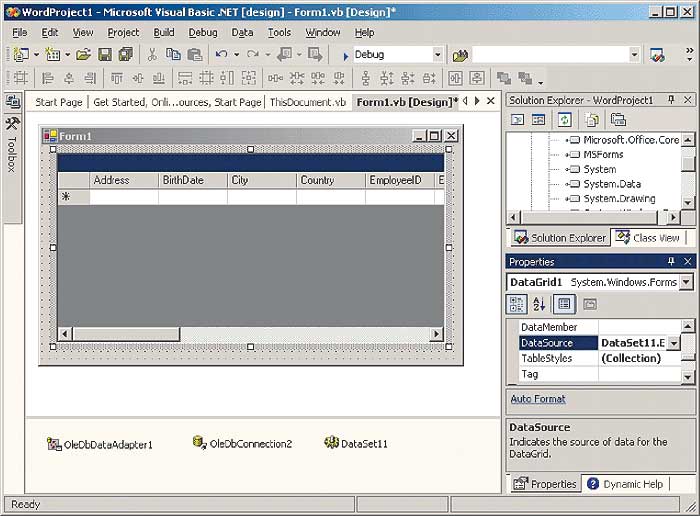Click the Find in Files icon
This screenshot has height=516, width=700.
(x=460, y=55)
